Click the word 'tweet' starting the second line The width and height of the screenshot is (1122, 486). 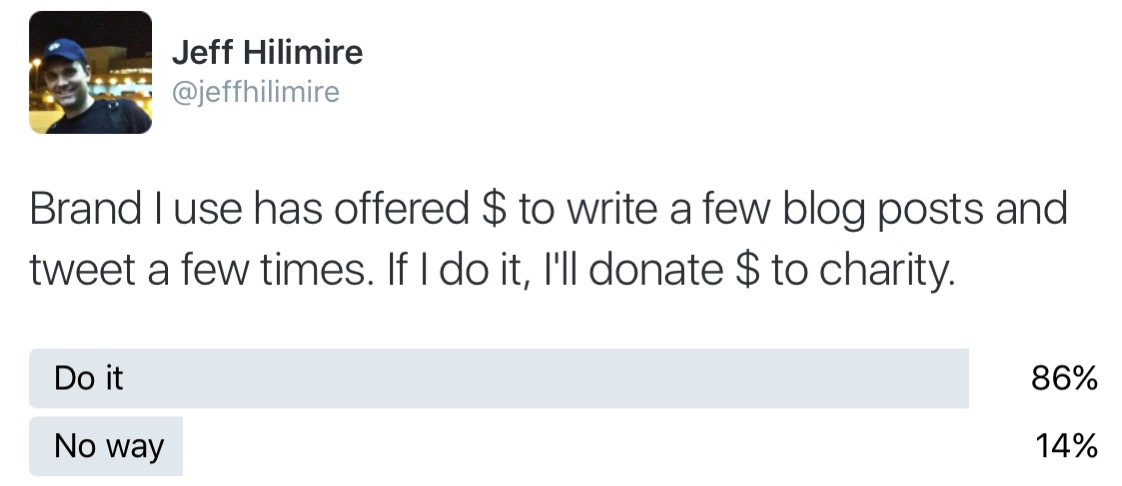tap(83, 272)
